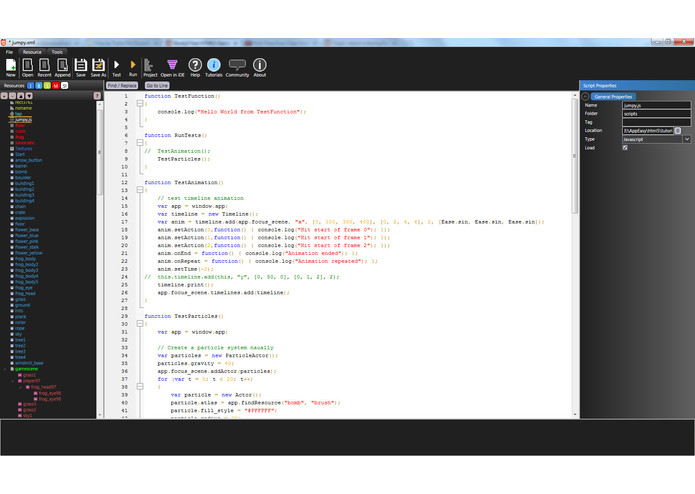This screenshot has height=494, width=695.
Task: Create a new project with New icon
Action: coord(11,65)
